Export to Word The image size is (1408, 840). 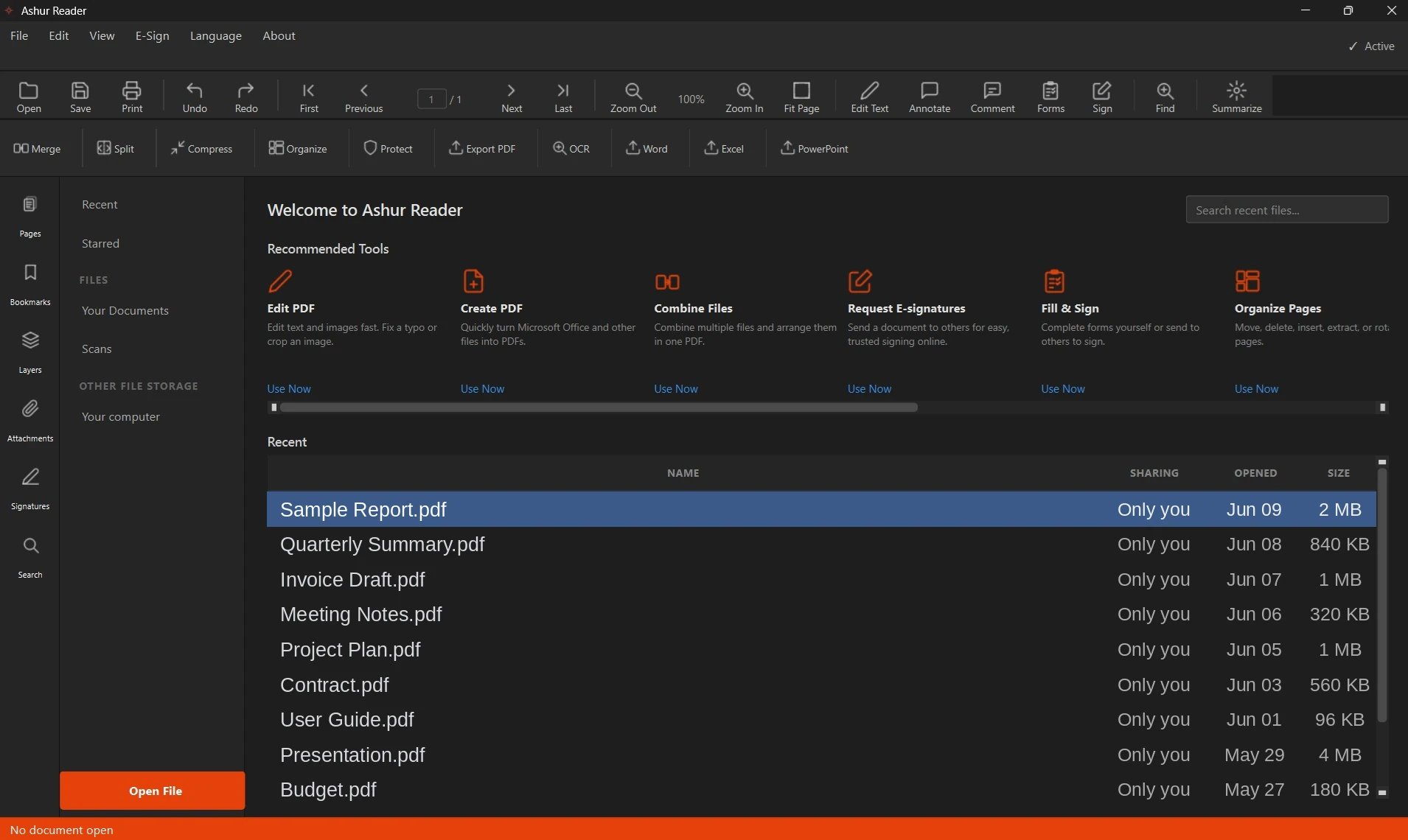[x=647, y=148]
